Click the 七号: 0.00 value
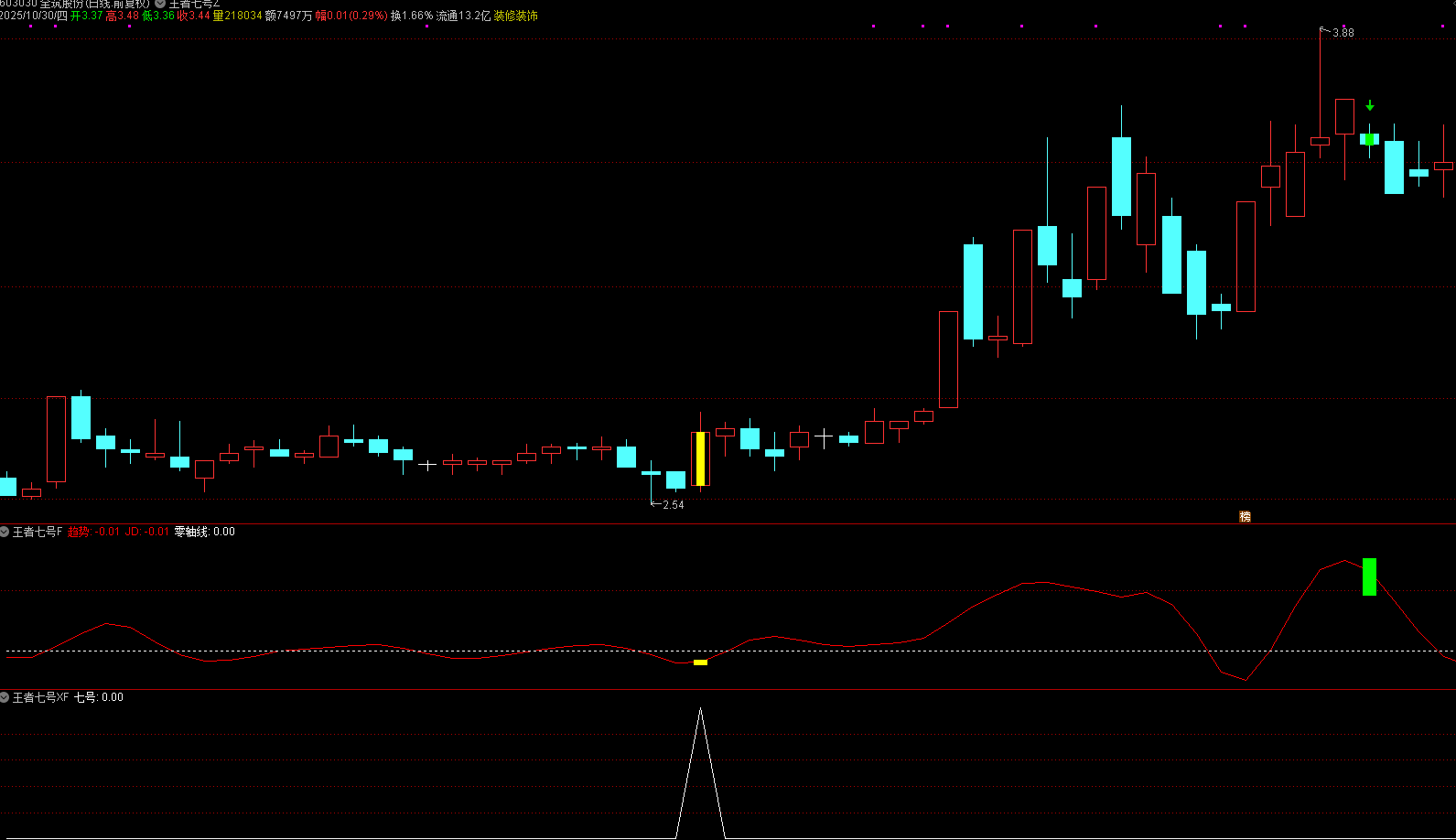1456x840 pixels. (x=98, y=697)
